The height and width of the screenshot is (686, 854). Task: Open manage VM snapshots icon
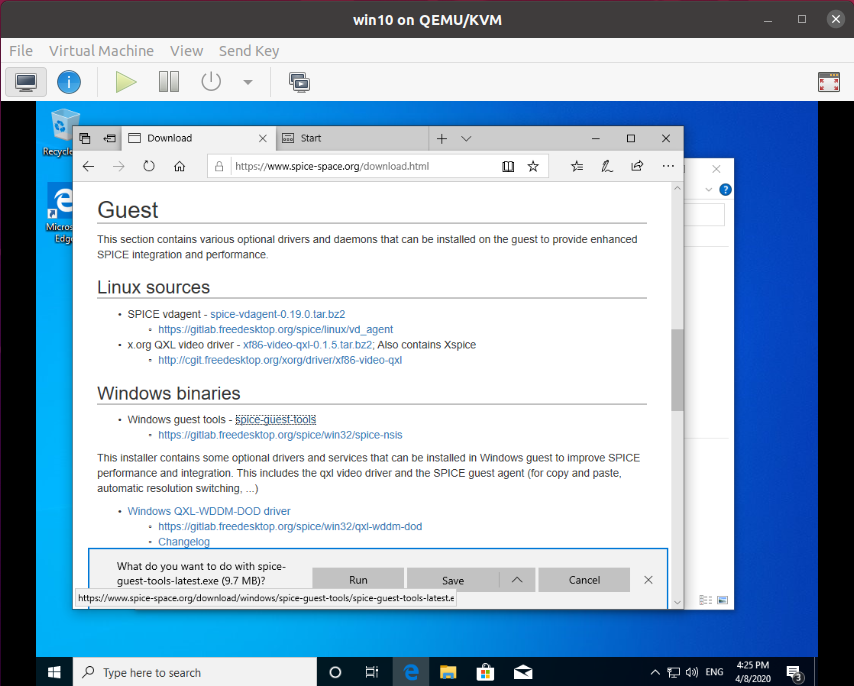coord(299,82)
